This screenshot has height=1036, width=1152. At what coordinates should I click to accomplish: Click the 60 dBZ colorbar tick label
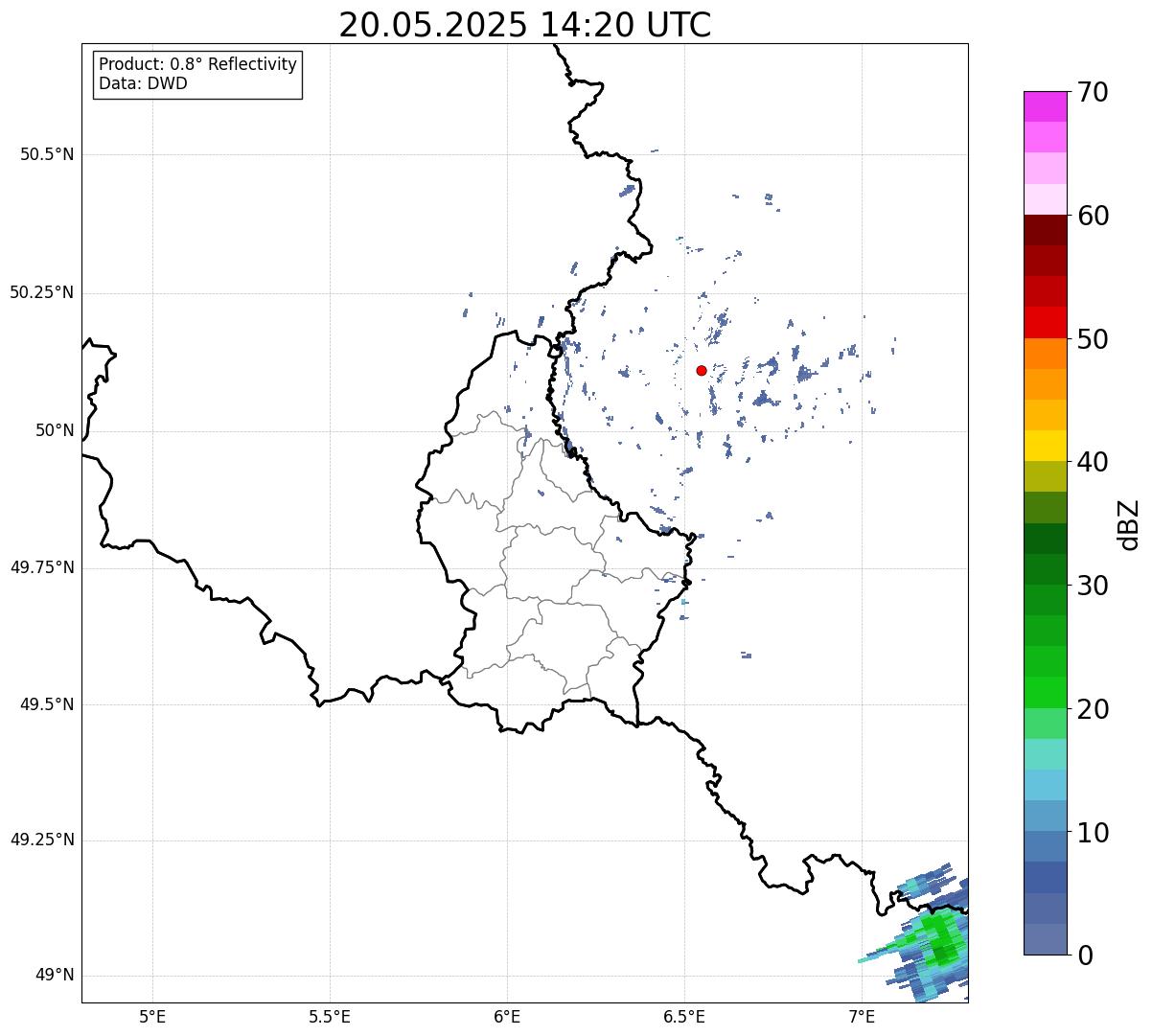tap(1093, 216)
